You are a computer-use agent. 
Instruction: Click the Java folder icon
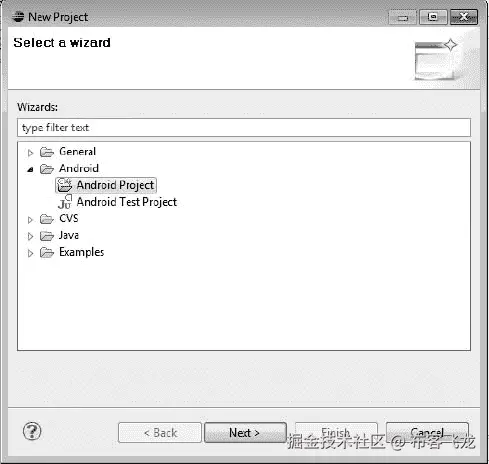47,236
